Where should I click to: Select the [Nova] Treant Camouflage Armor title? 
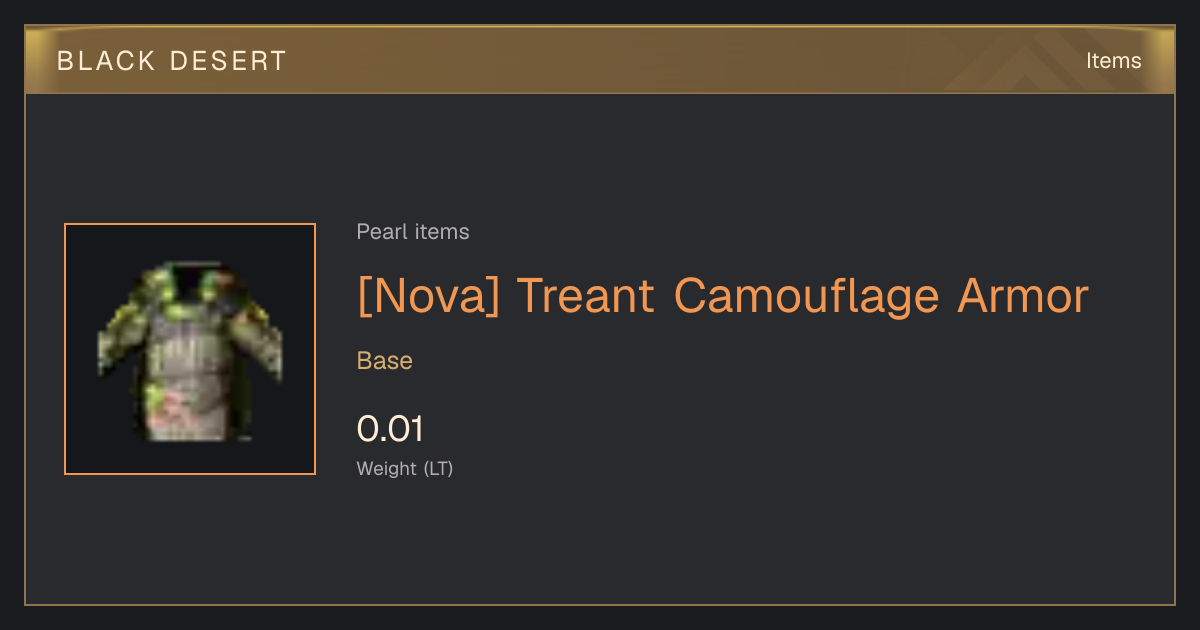[722, 296]
